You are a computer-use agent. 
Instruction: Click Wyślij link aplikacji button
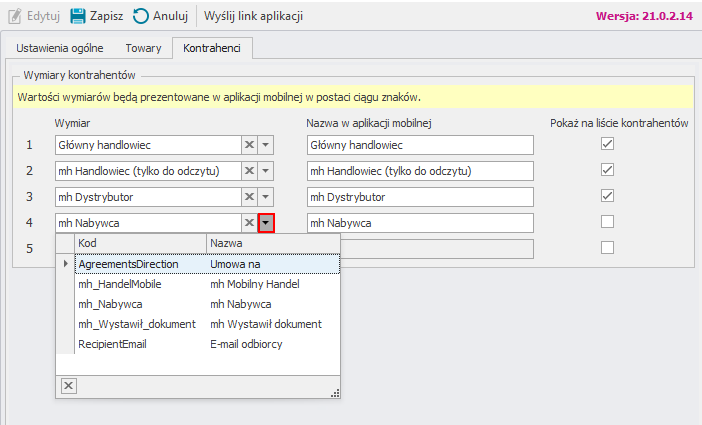[x=253, y=16]
